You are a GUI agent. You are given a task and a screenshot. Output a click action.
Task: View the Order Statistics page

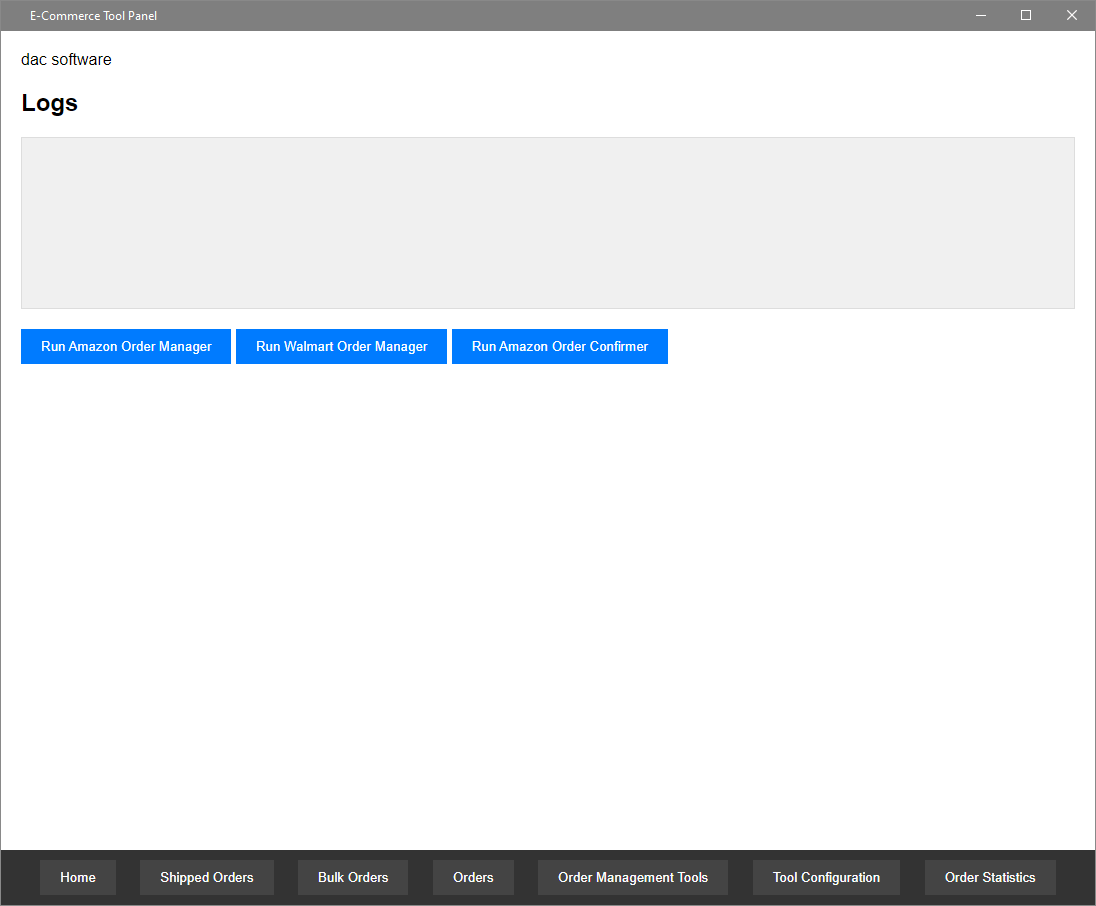pos(989,877)
